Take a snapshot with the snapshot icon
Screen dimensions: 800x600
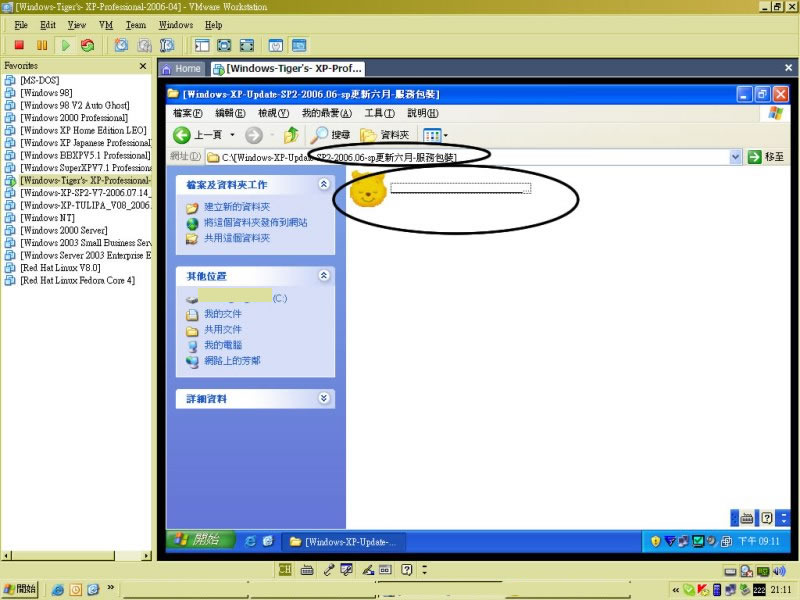pos(121,45)
